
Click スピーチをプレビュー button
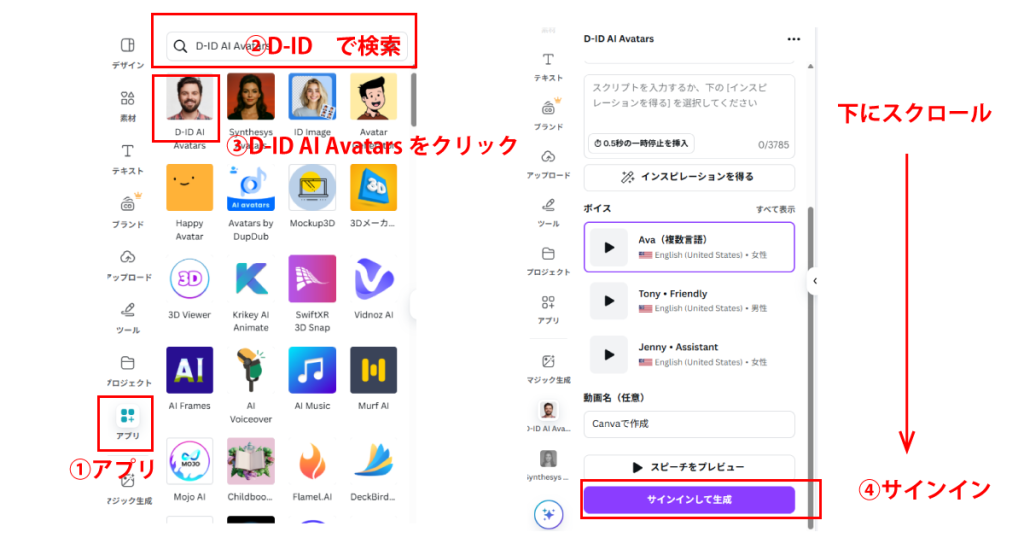pos(689,467)
